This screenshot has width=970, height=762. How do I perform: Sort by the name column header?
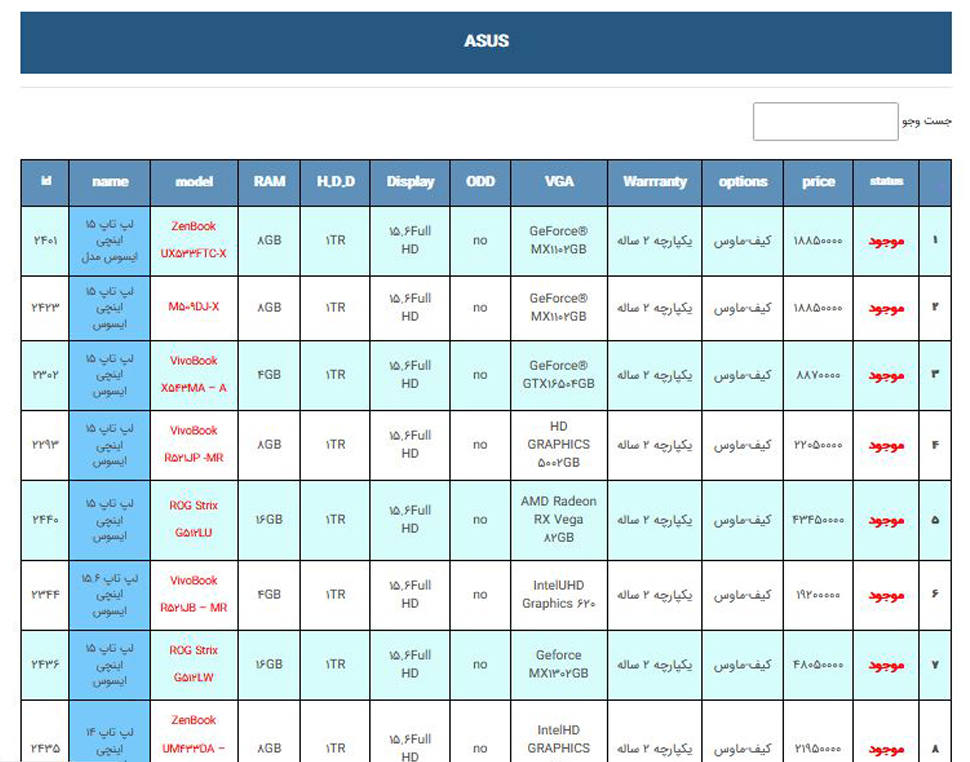[110, 182]
